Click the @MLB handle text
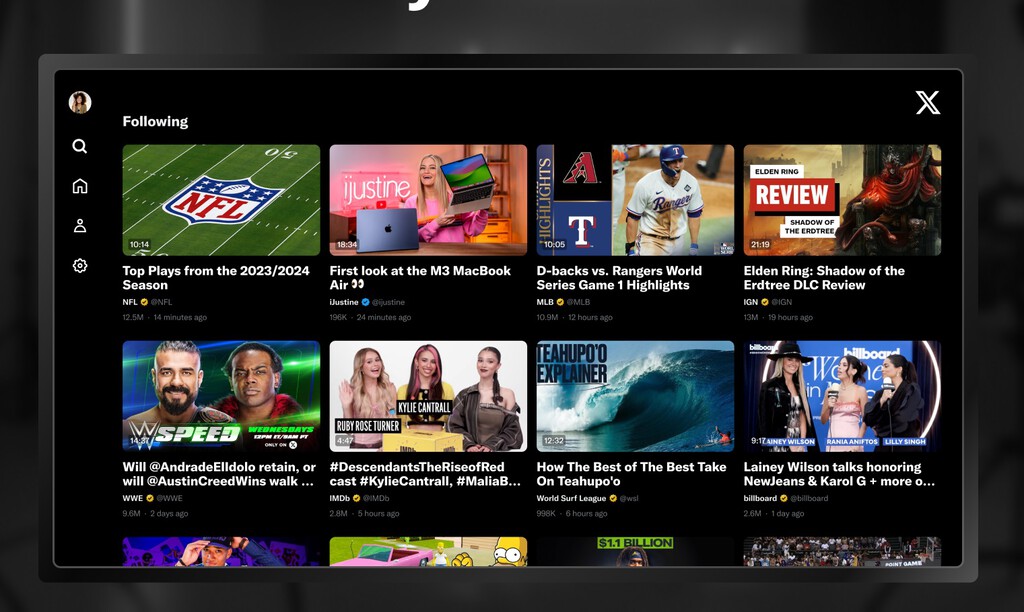 coord(578,302)
